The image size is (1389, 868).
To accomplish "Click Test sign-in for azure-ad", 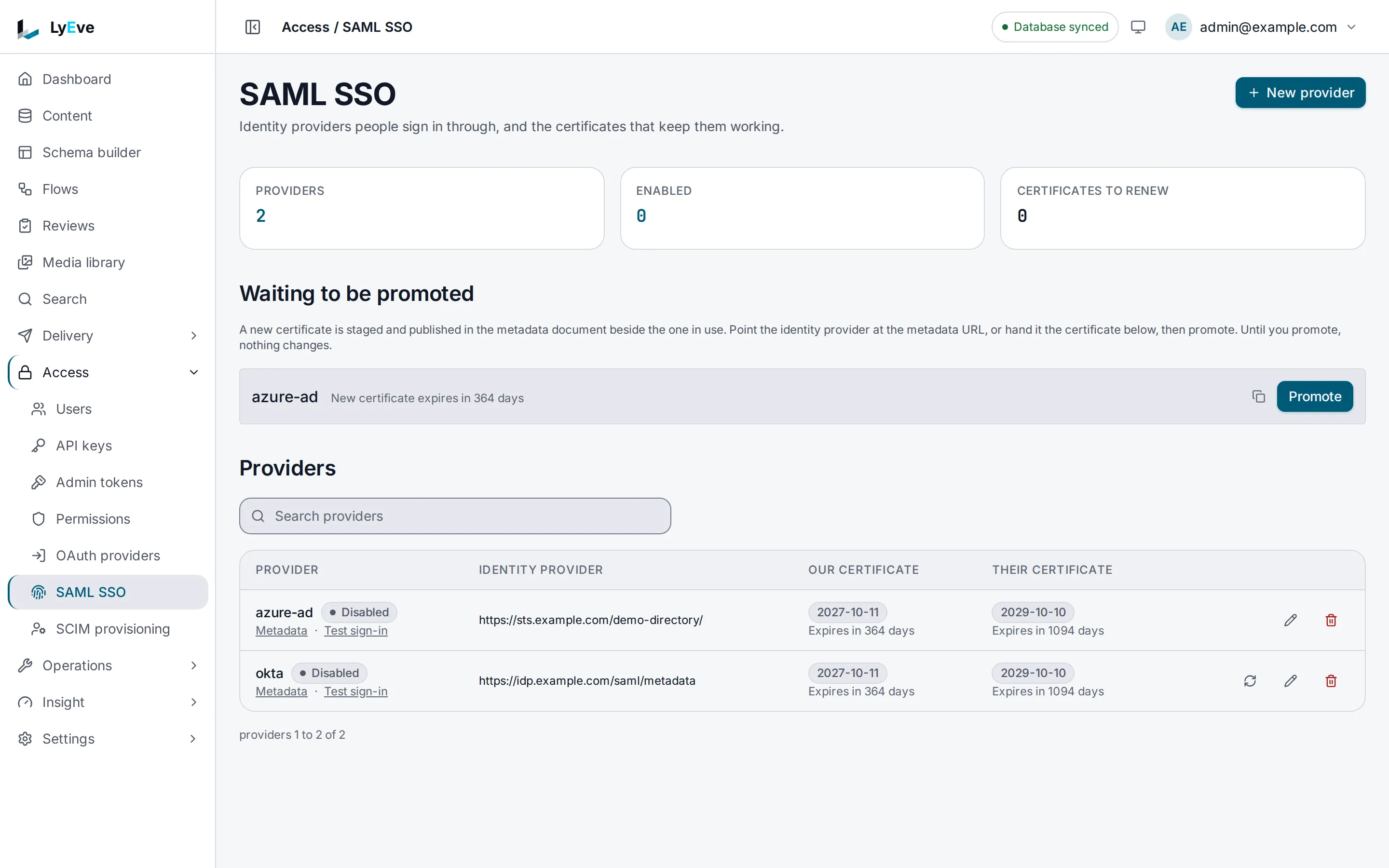I will coord(355,630).
